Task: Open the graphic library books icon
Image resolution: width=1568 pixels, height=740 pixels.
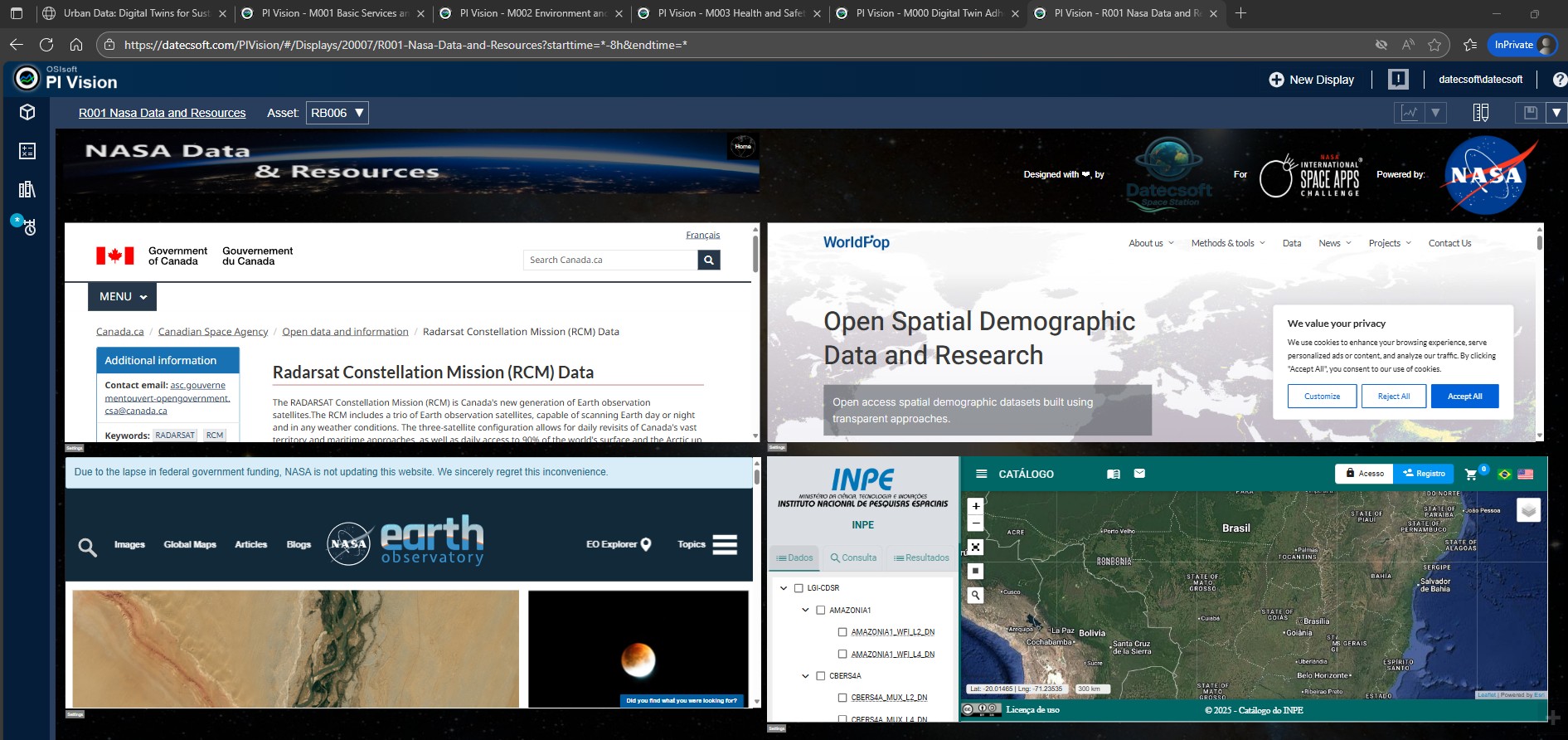Action: click(27, 189)
